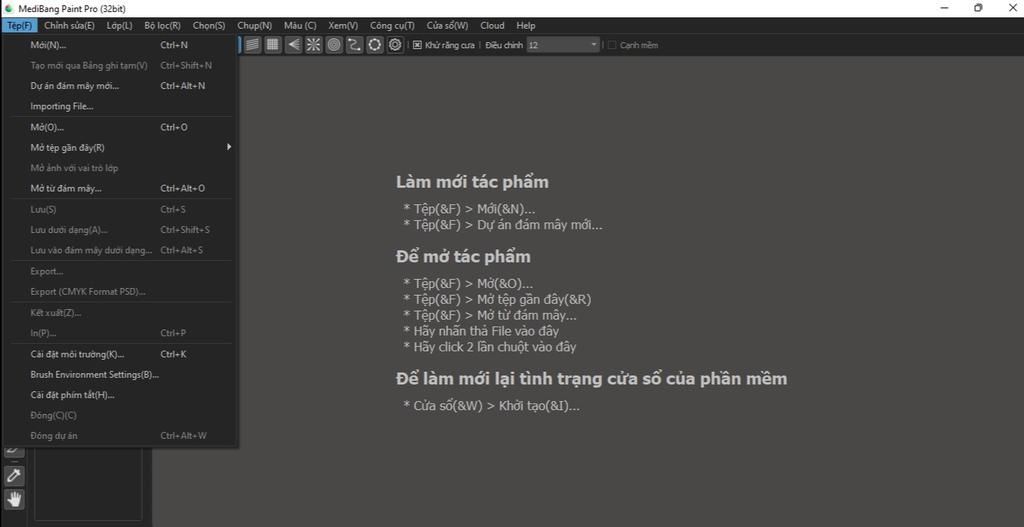Select the Parallel snap guide icon
The image size is (1024, 527).
pos(253,44)
